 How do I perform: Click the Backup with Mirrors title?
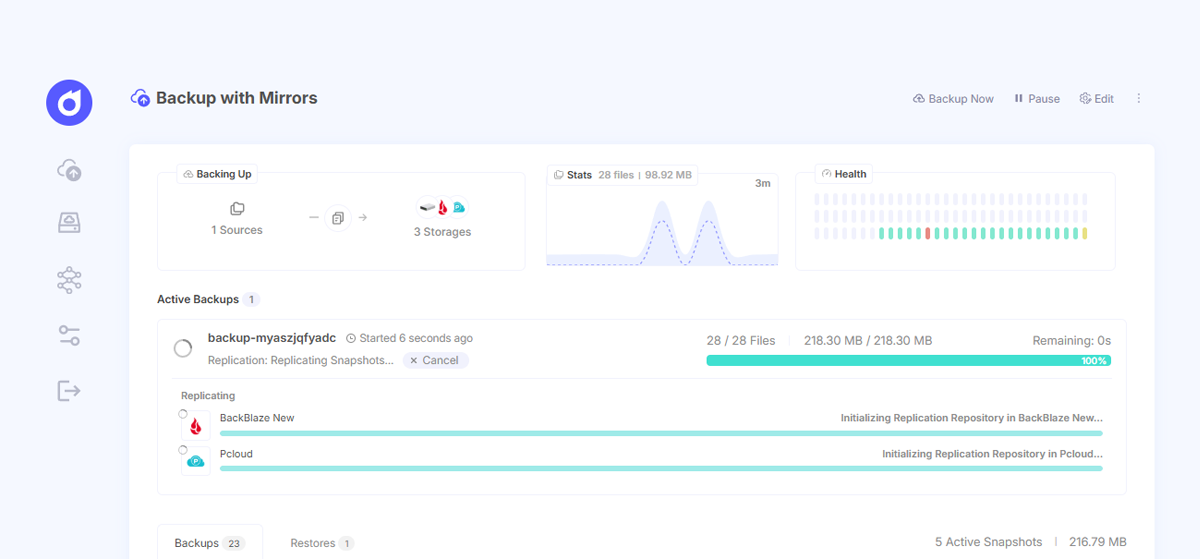pyautogui.click(x=237, y=98)
